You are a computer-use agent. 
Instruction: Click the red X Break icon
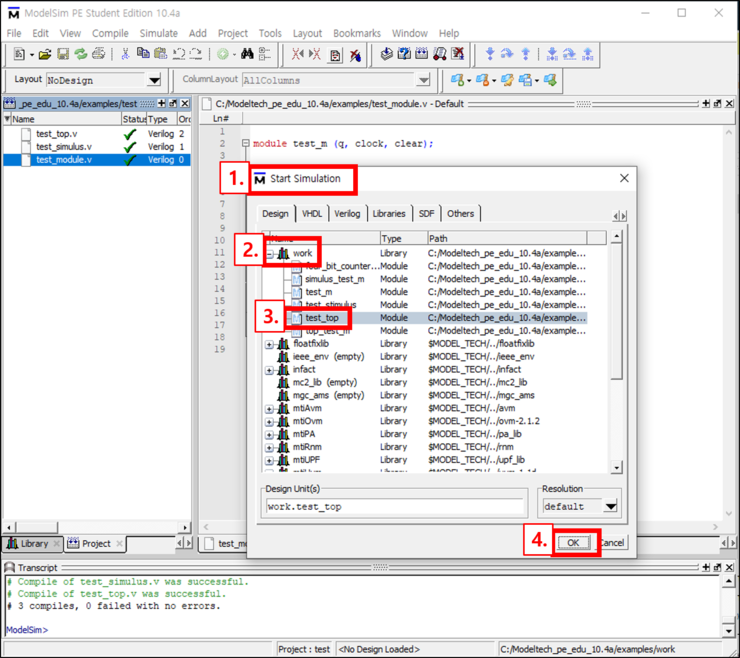click(457, 54)
